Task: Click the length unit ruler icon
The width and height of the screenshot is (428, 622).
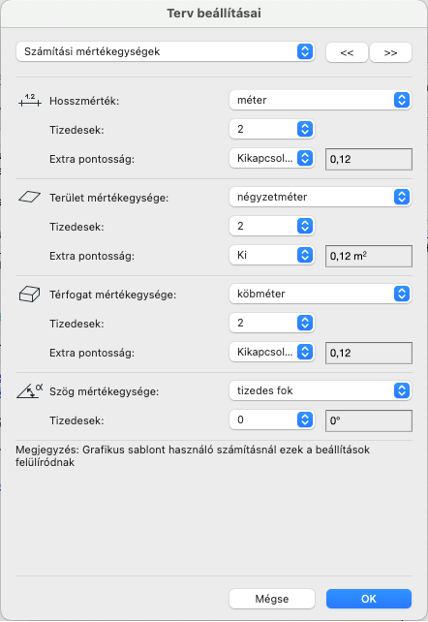Action: 30,100
